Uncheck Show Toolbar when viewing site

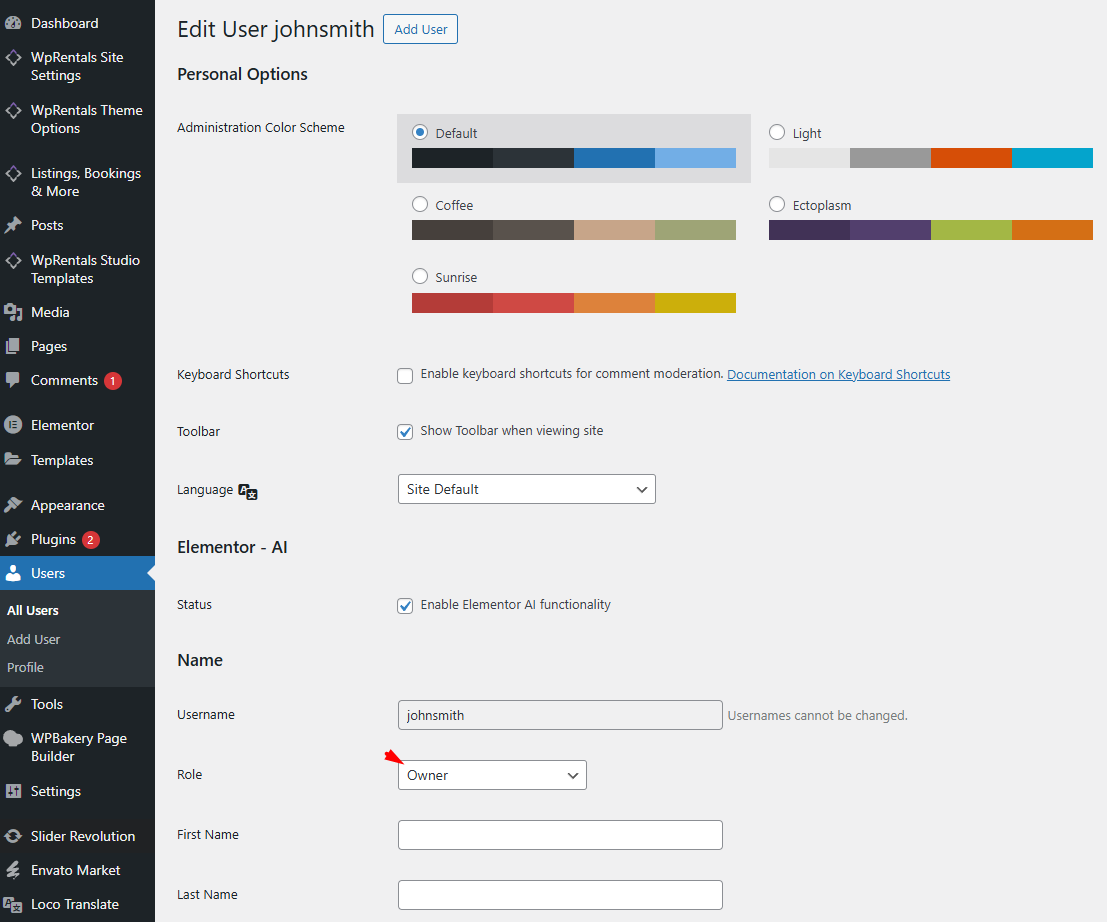[405, 432]
